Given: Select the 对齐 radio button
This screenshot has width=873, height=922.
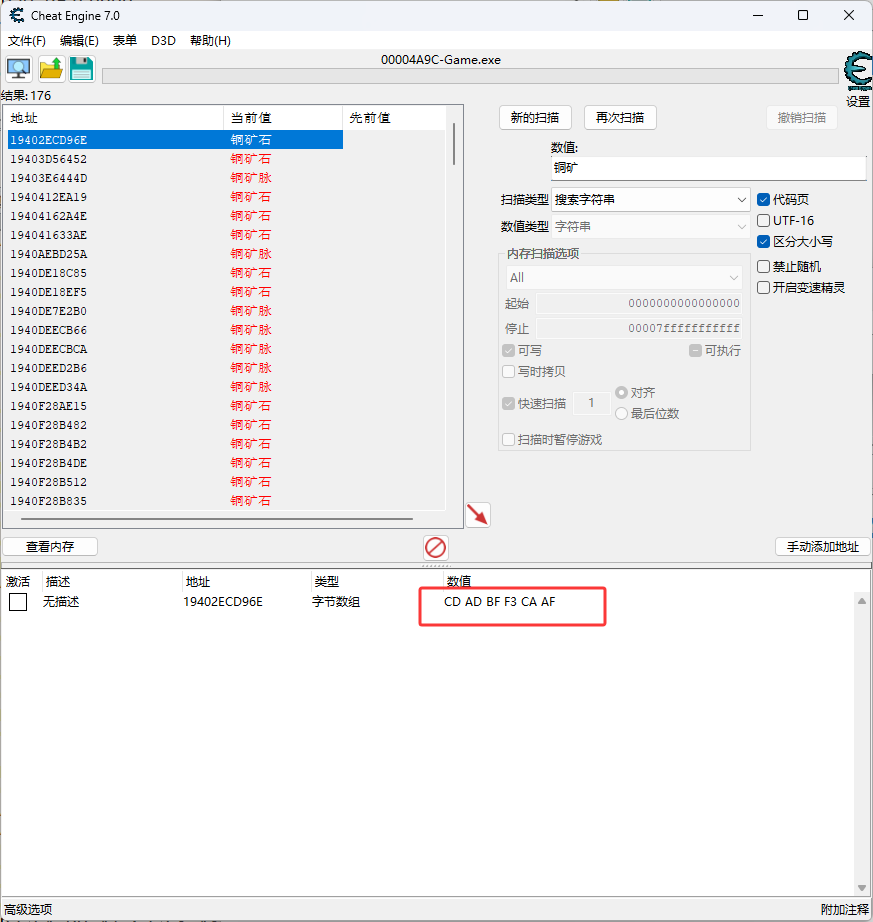Looking at the screenshot, I should click(621, 392).
